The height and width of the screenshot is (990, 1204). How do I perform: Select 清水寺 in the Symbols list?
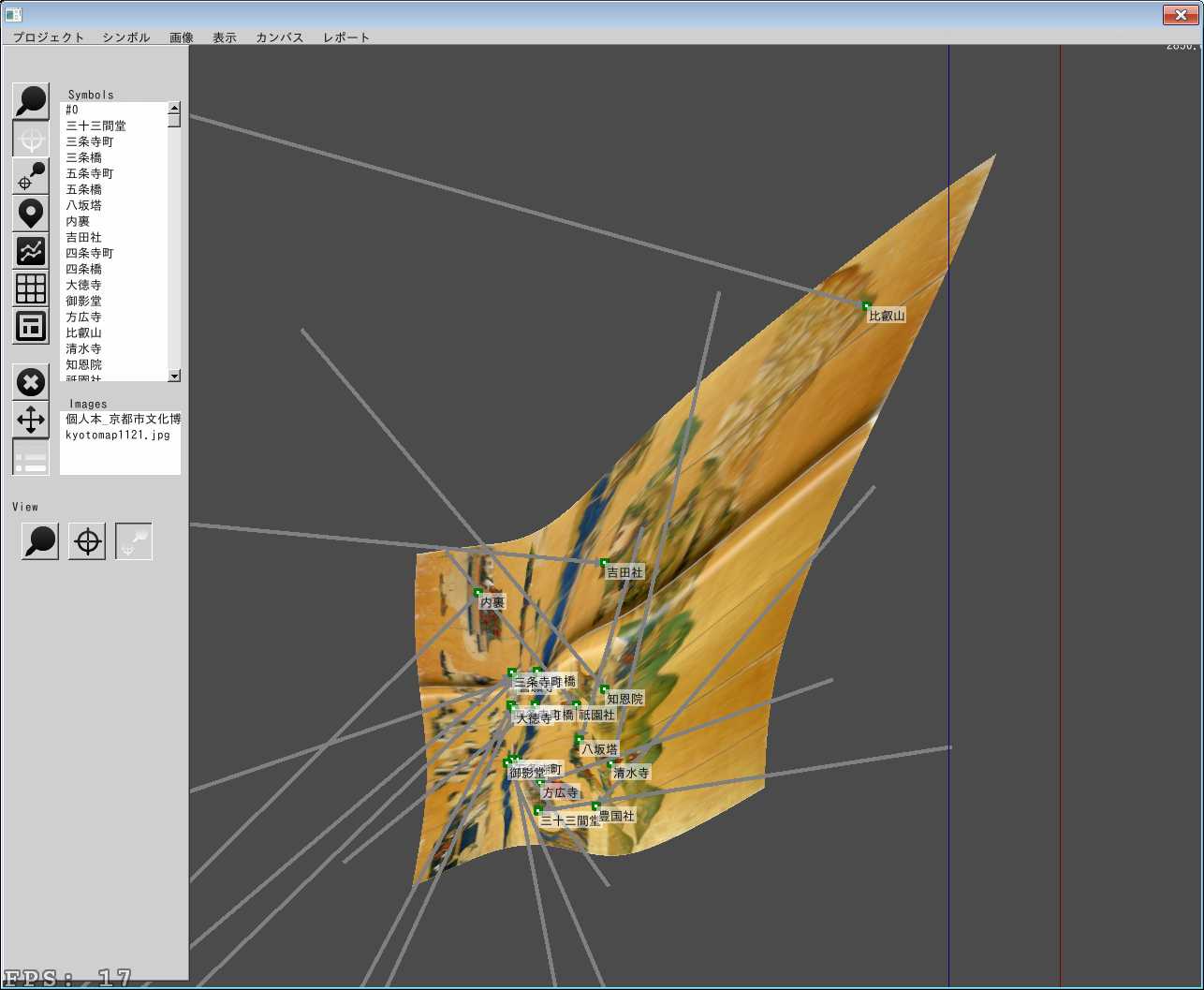click(x=113, y=348)
